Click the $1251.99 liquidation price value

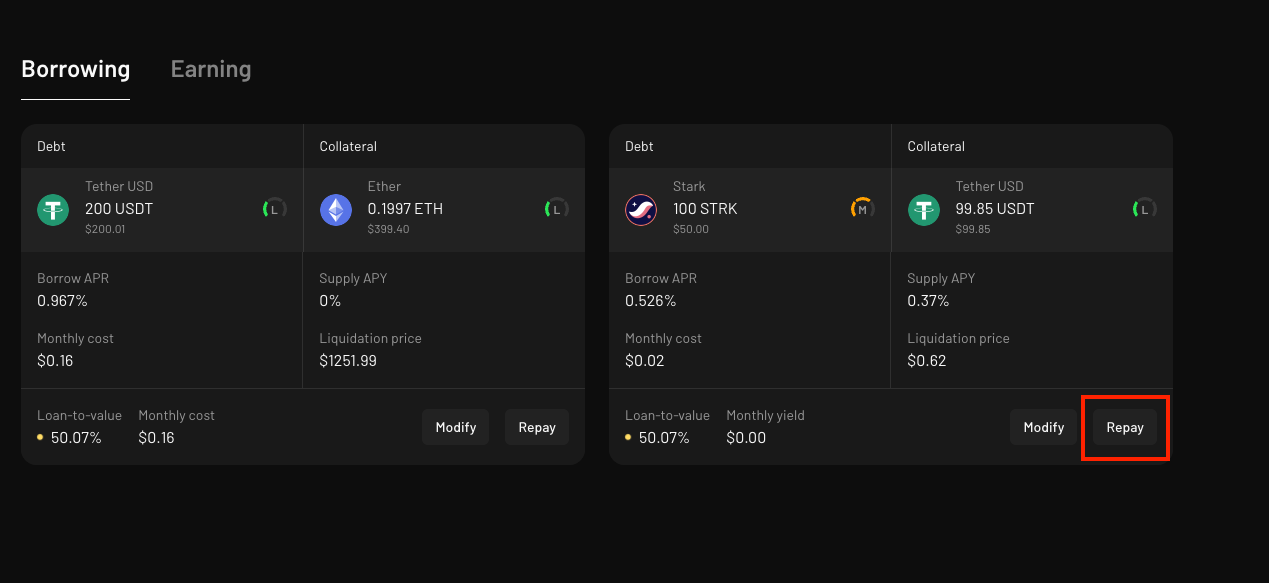point(348,361)
